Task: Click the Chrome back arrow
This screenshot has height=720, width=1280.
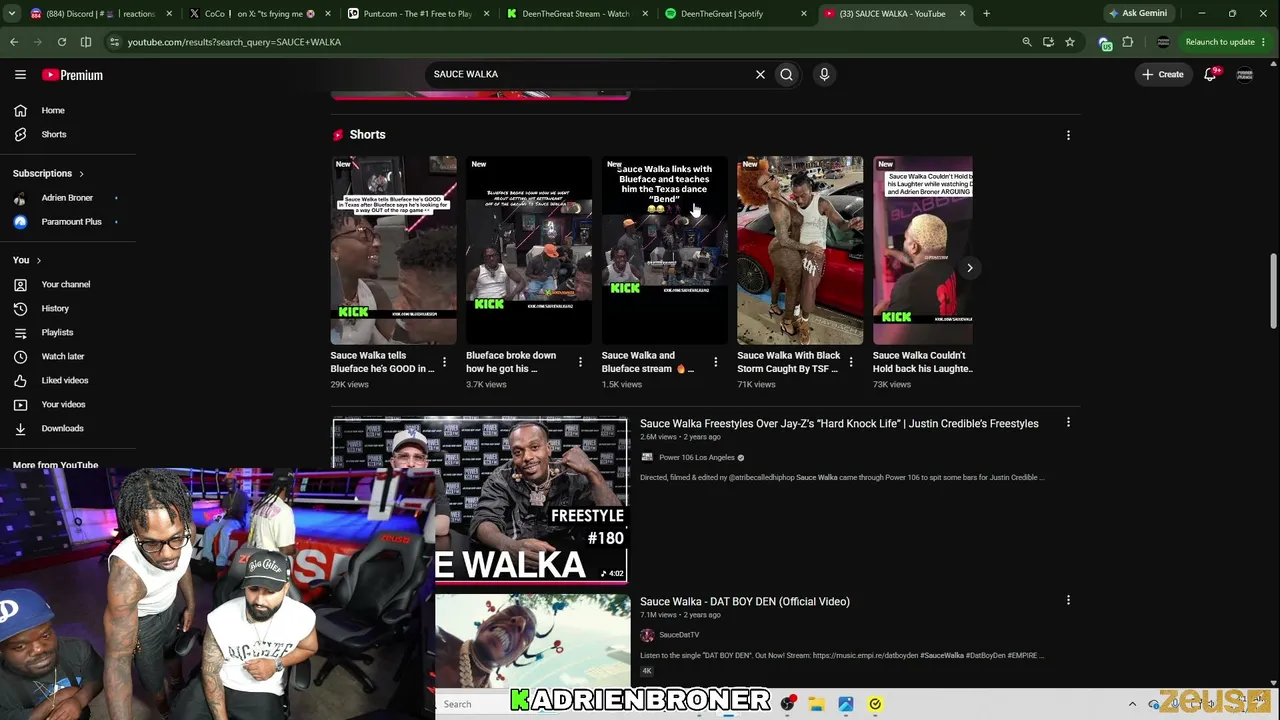Action: [14, 42]
